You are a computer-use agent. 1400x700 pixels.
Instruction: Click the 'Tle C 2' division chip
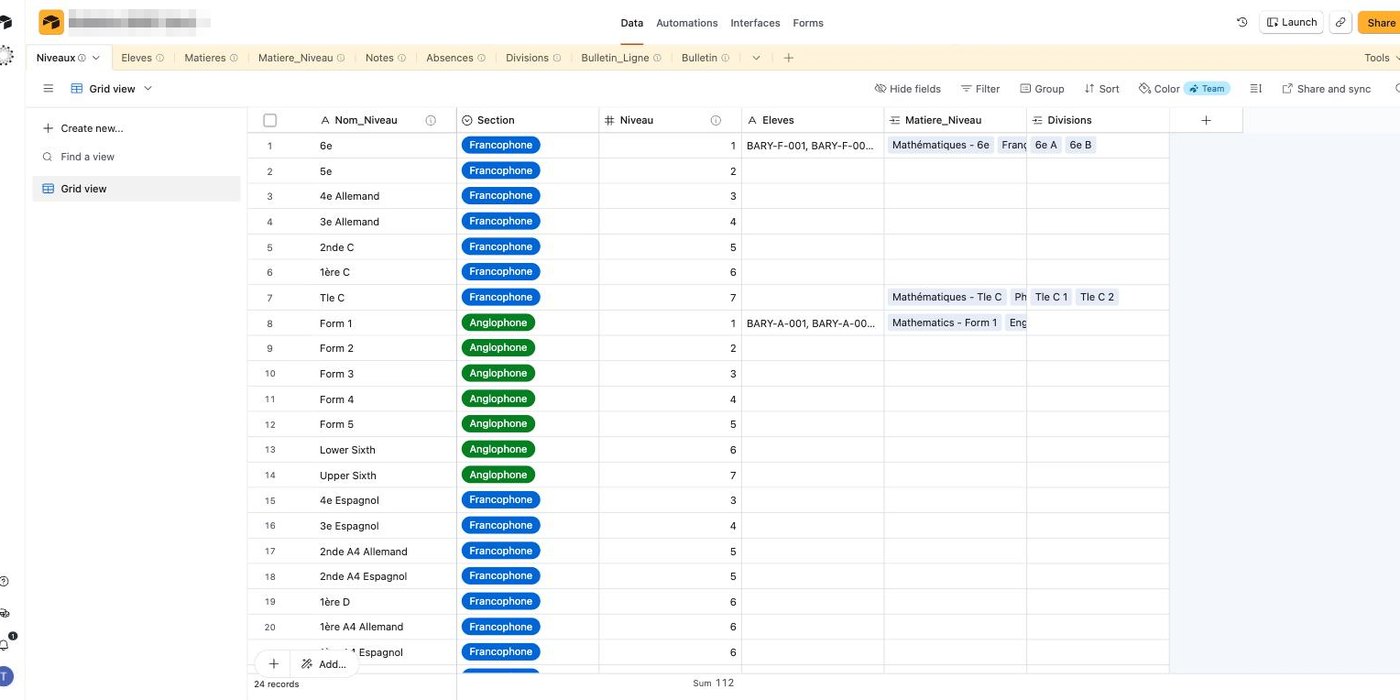point(1097,297)
